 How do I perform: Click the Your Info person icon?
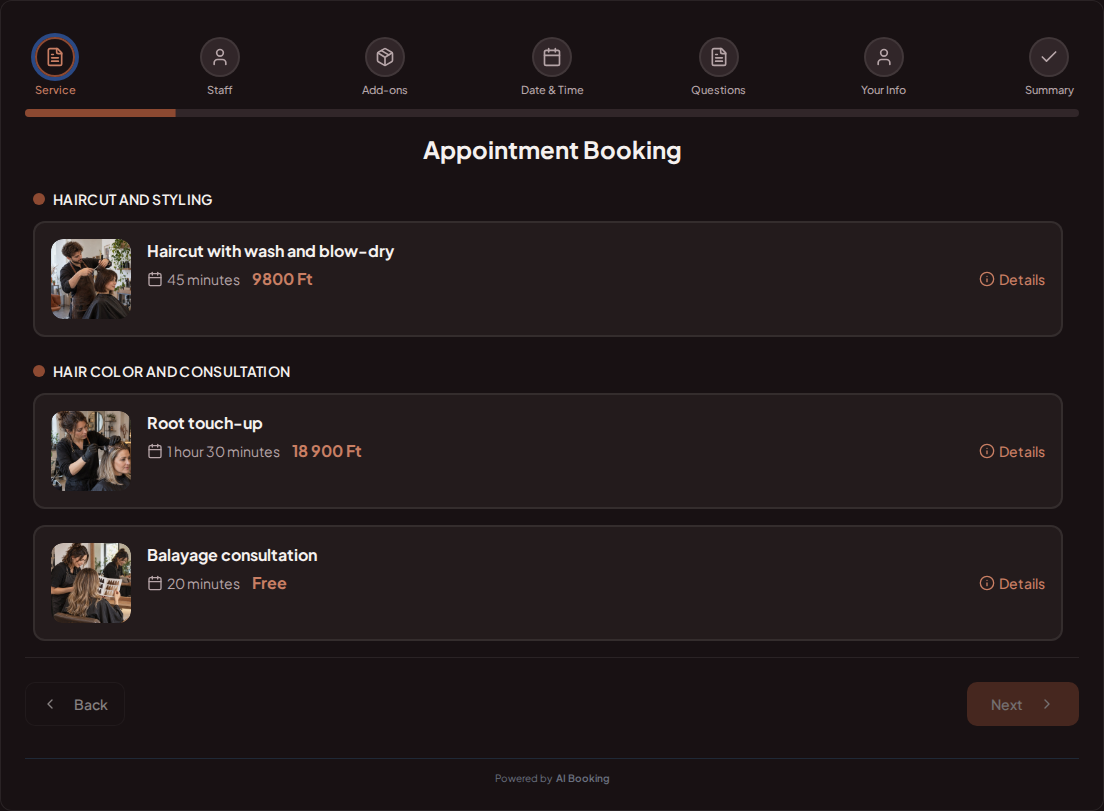(x=884, y=57)
